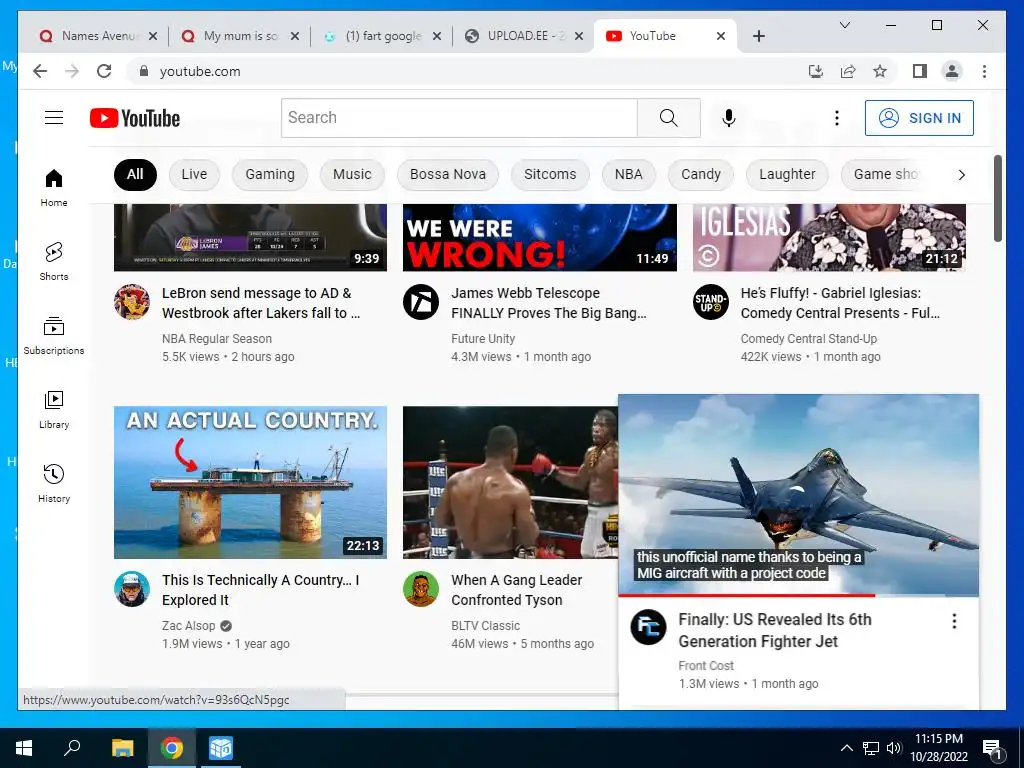Click the YouTube logo
1024x768 pixels.
point(135,118)
